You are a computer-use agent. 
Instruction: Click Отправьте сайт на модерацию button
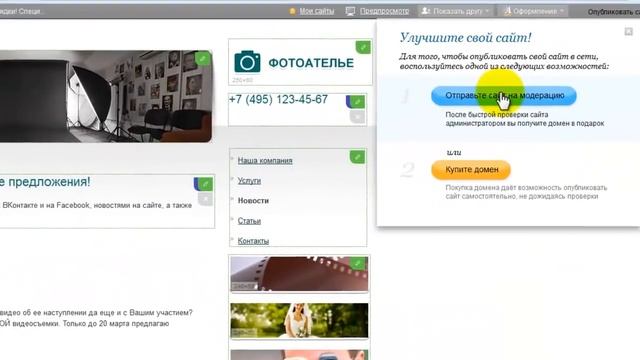click(504, 96)
